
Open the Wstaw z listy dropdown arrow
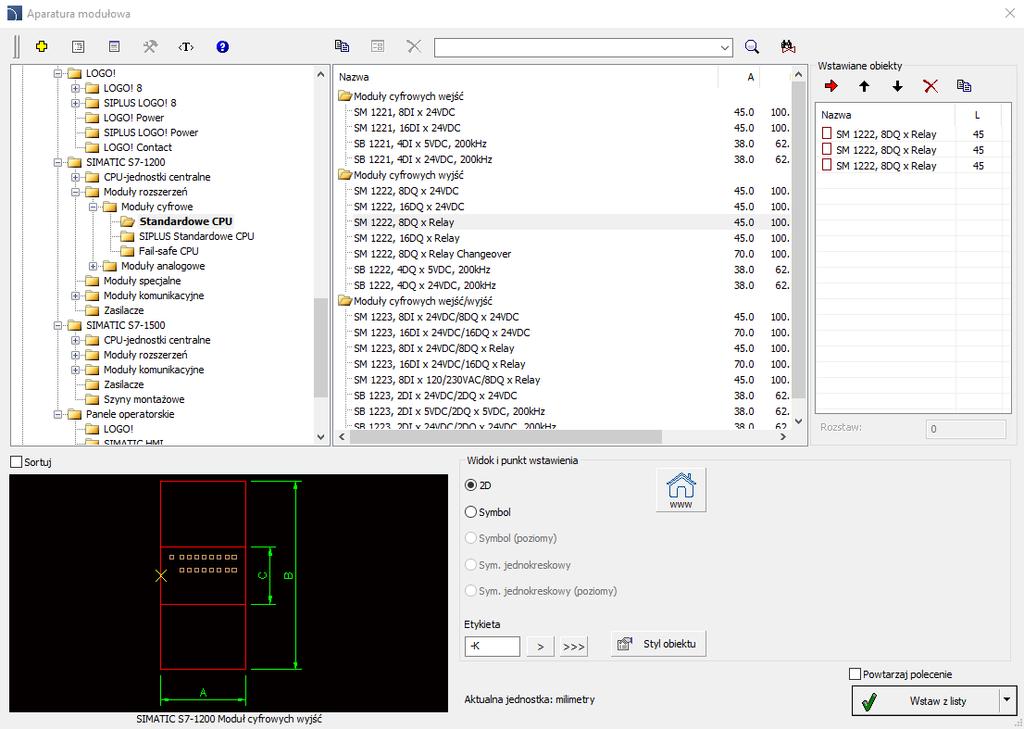coord(1006,700)
